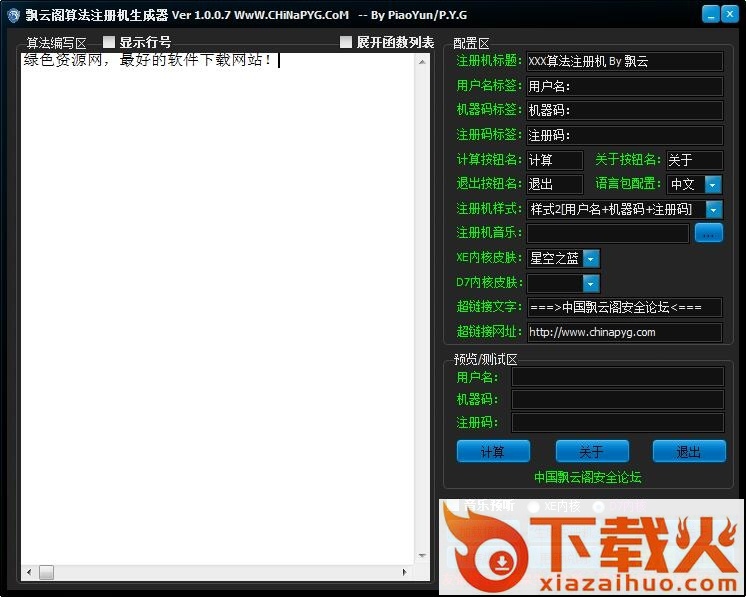Click the browse music file button

point(708,233)
